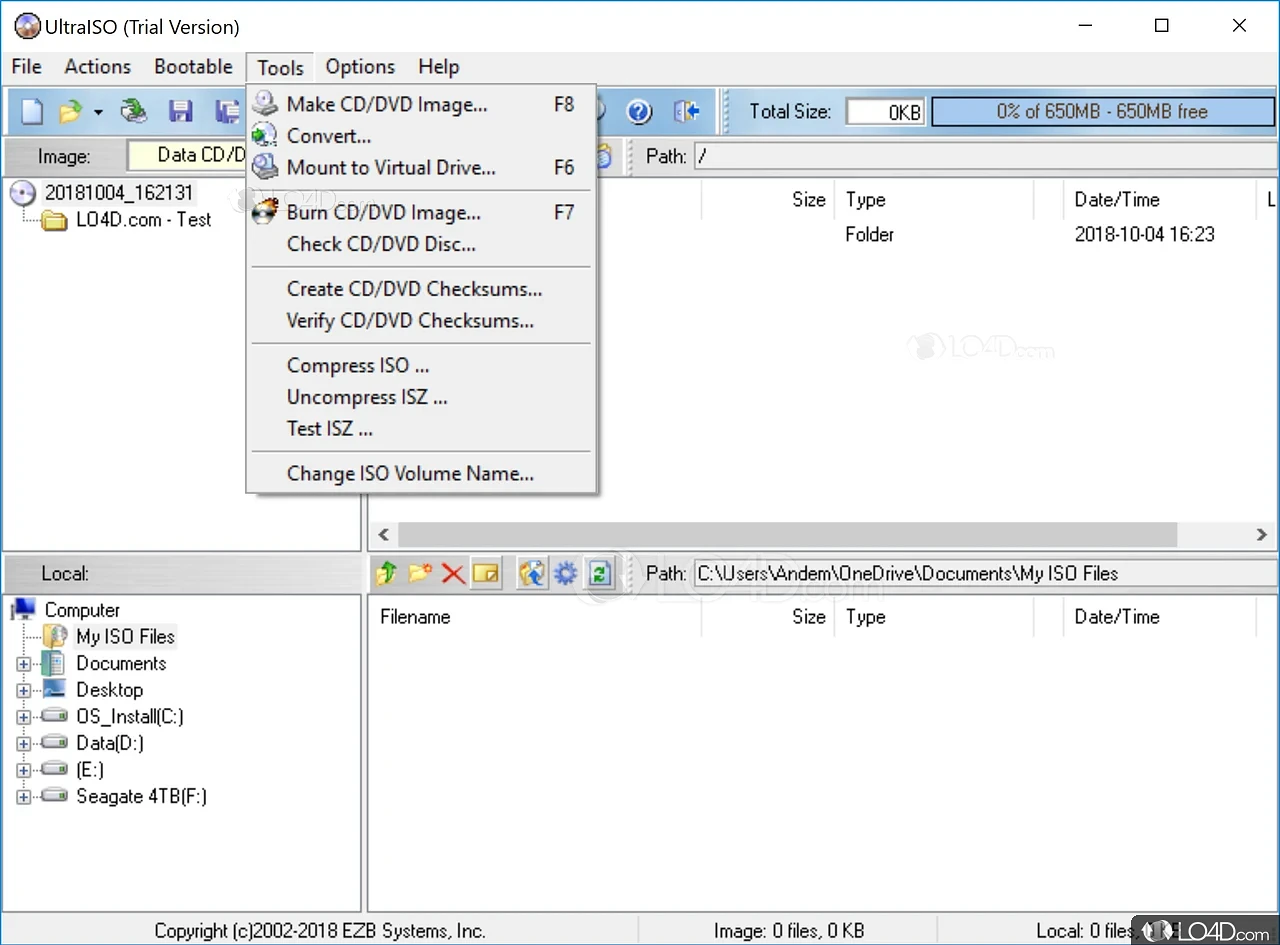
Task: Expand the Desktop tree node
Action: 24,690
